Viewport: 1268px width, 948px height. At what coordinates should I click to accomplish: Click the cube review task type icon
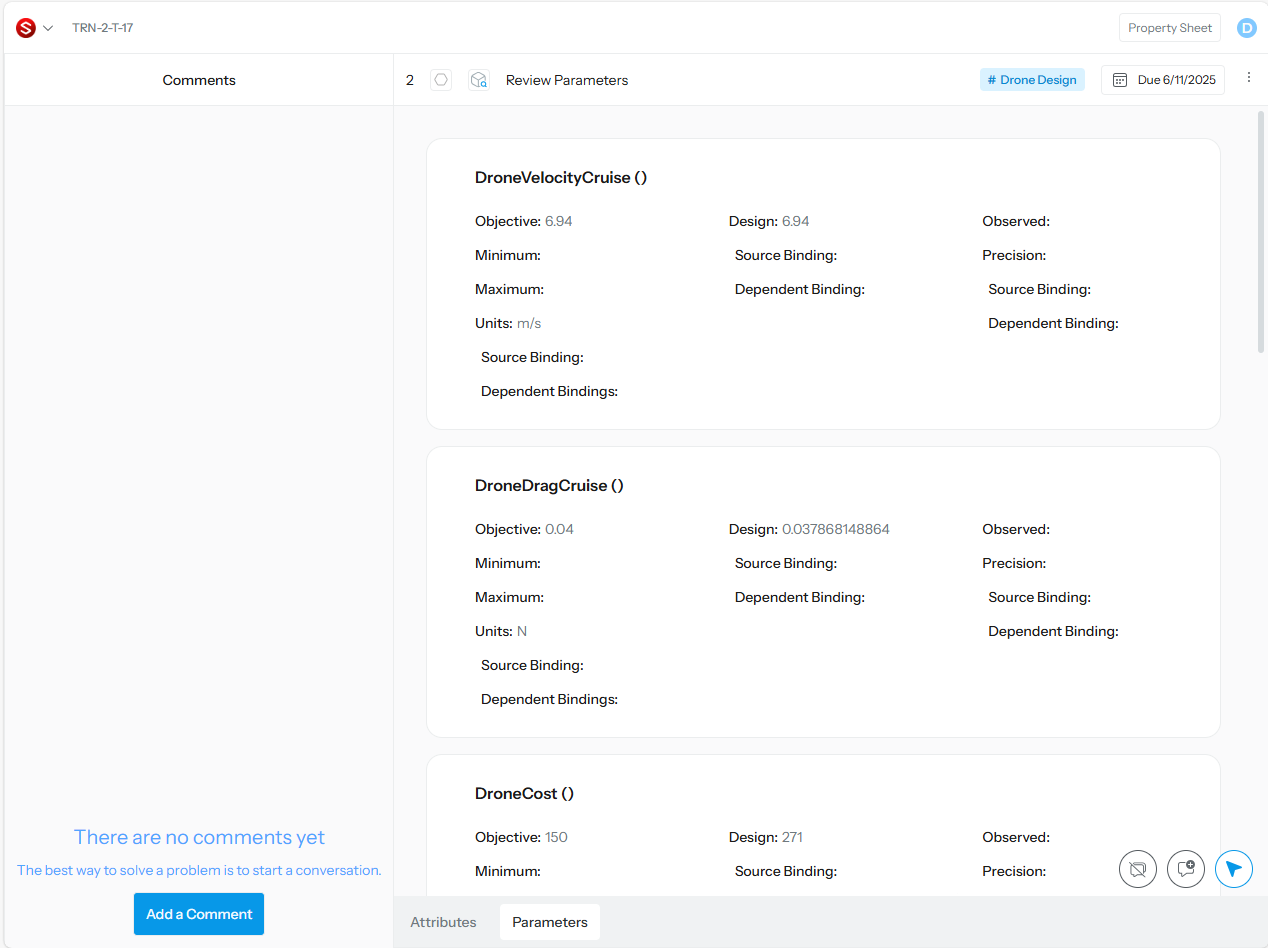click(x=479, y=80)
